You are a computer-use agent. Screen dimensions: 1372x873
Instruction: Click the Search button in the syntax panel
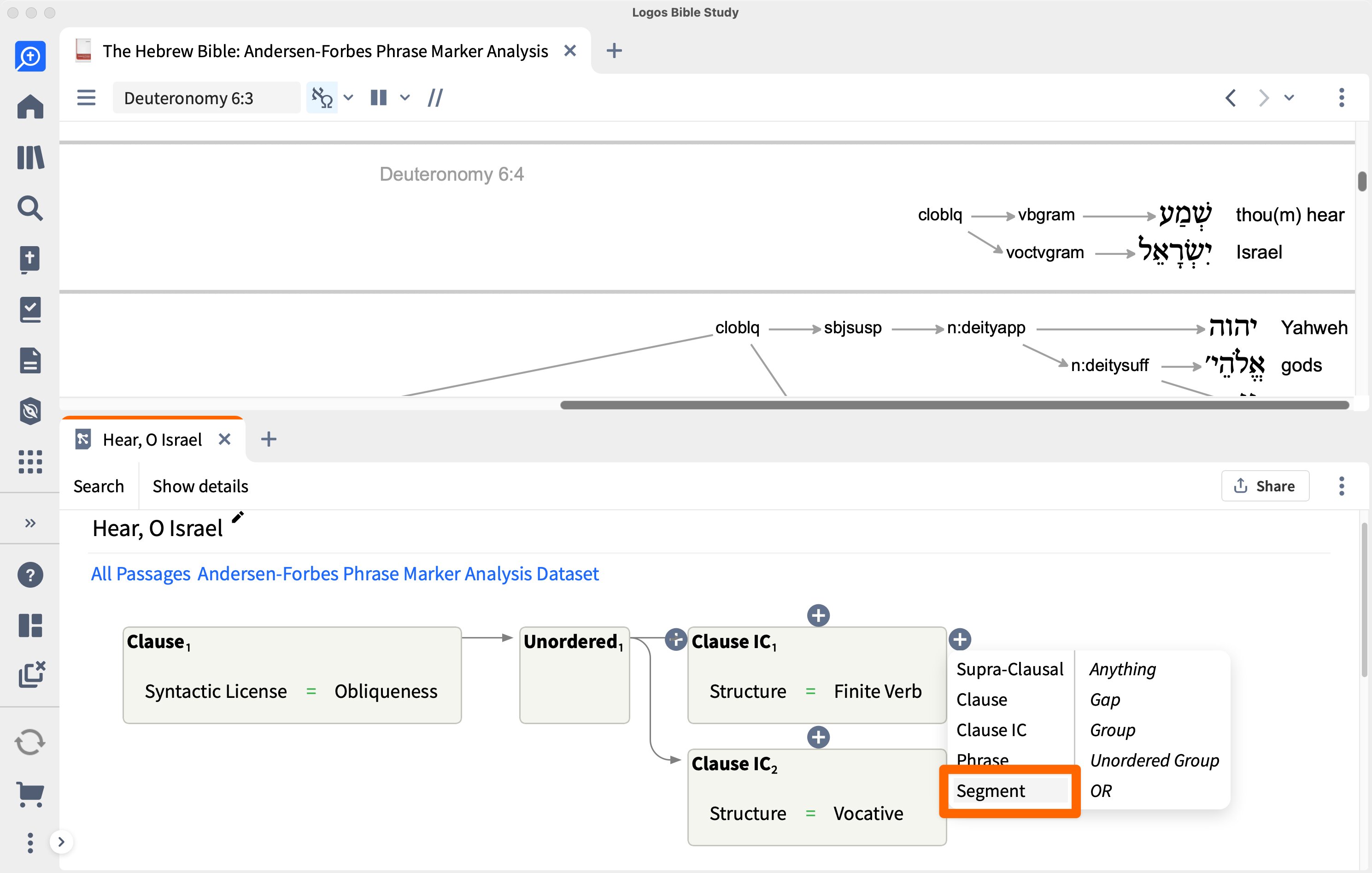point(99,486)
